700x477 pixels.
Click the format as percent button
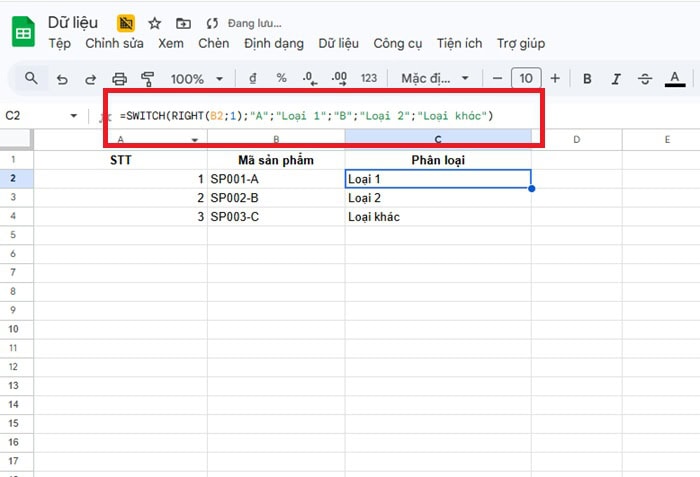click(281, 78)
